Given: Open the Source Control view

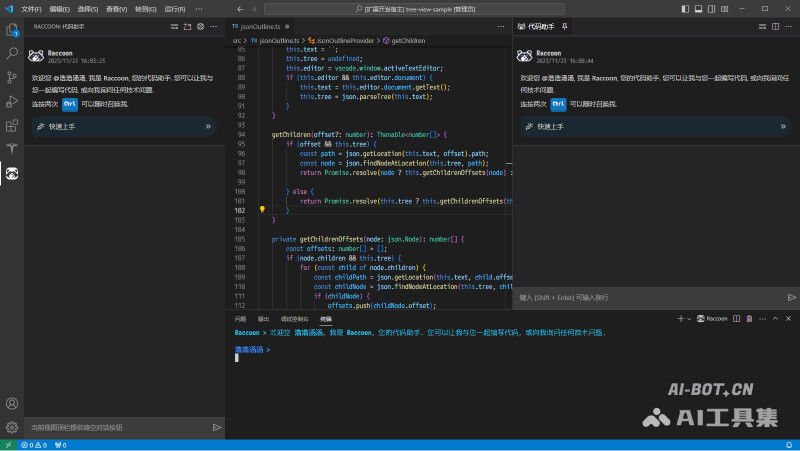Looking at the screenshot, I should coord(12,78).
